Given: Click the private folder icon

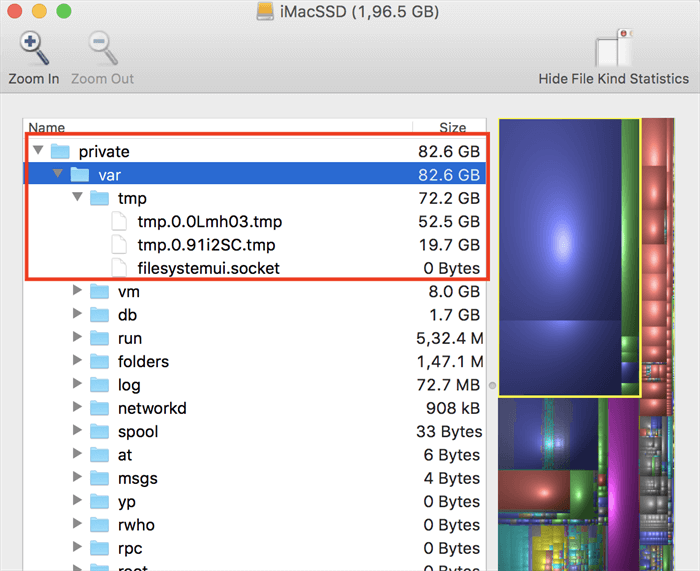Looking at the screenshot, I should pos(60,151).
